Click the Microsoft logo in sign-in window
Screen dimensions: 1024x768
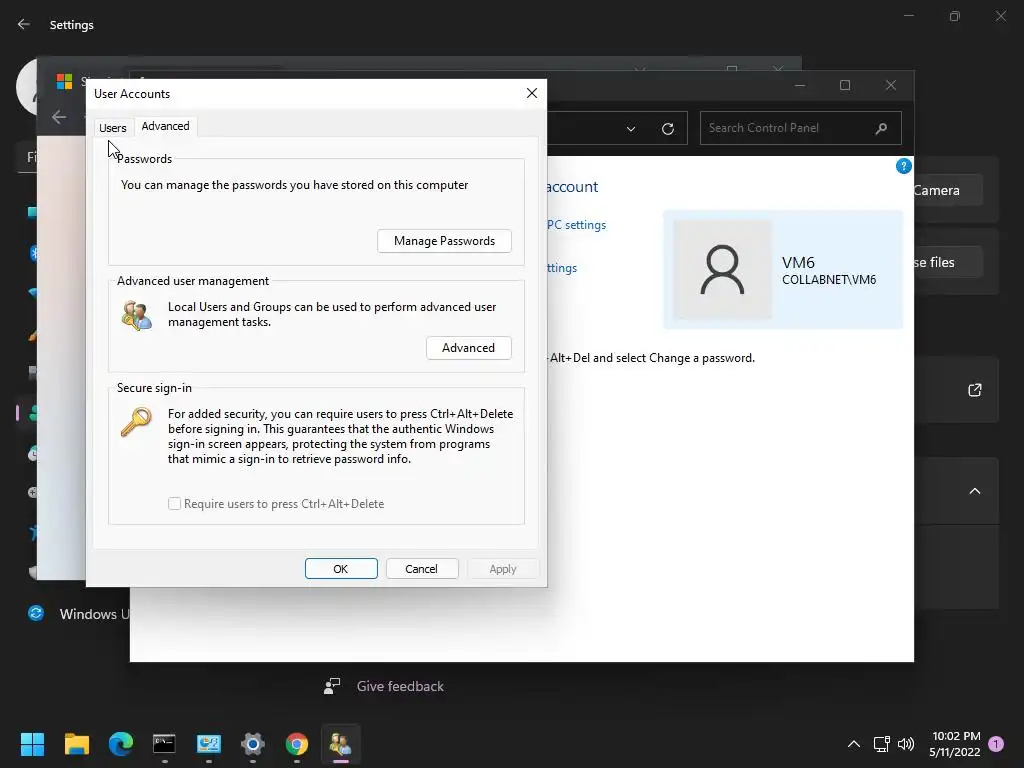click(x=64, y=82)
